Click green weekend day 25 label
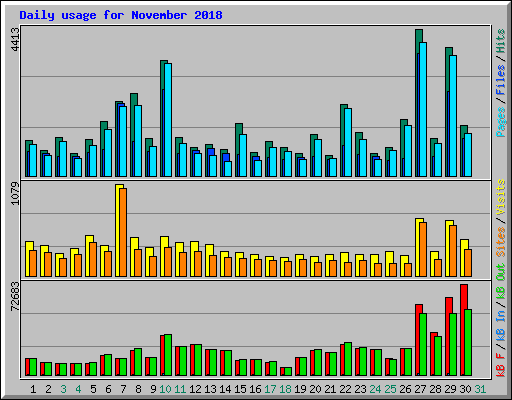Viewport: 512px width, 400px height. [390, 389]
